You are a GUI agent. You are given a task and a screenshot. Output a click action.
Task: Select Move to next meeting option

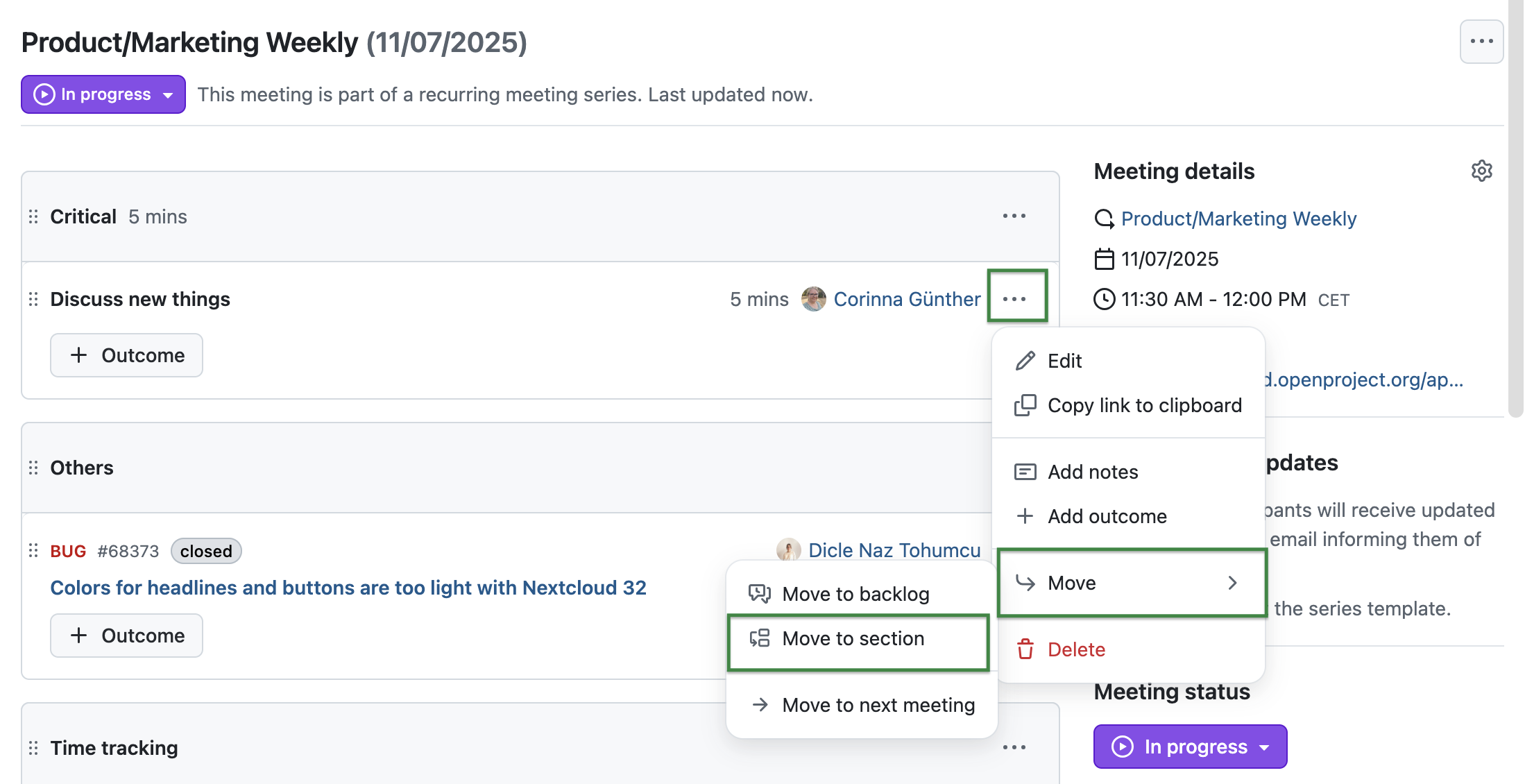878,705
